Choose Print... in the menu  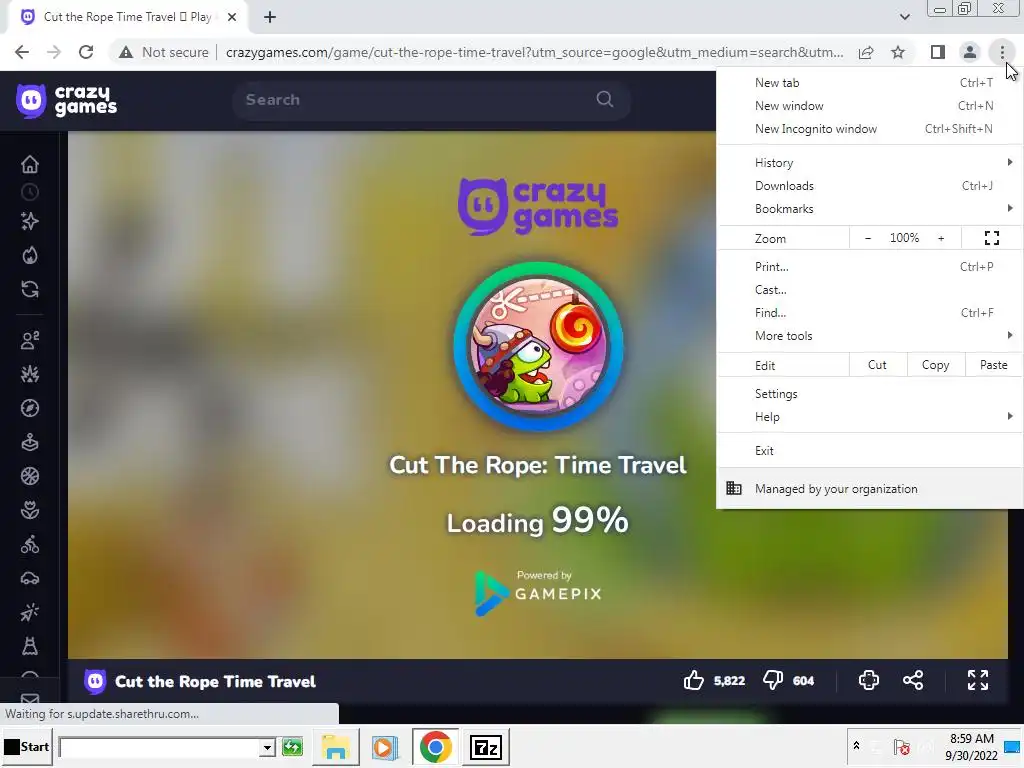tap(871, 267)
